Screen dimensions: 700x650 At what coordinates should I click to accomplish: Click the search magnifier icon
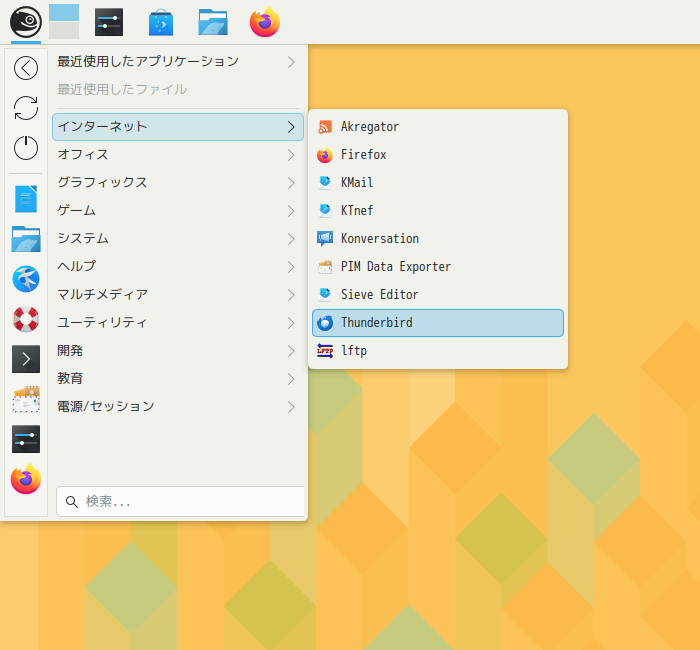pos(72,502)
